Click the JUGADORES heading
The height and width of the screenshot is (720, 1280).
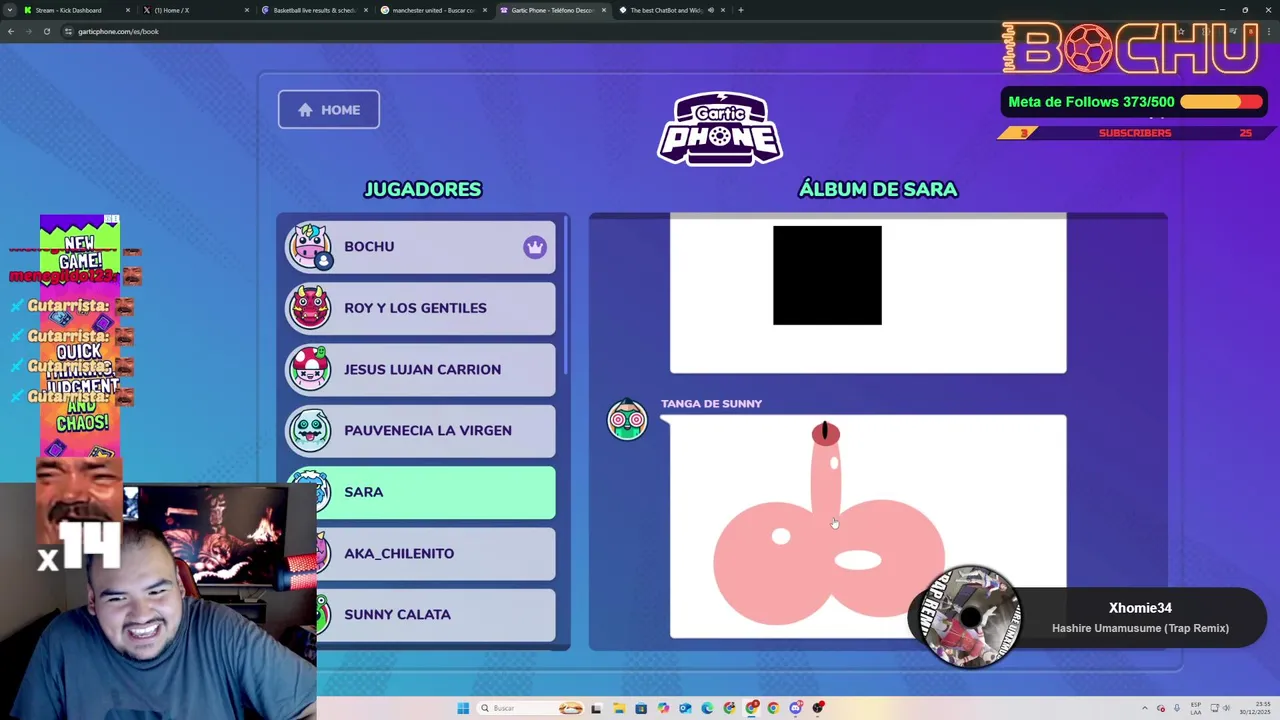point(423,189)
